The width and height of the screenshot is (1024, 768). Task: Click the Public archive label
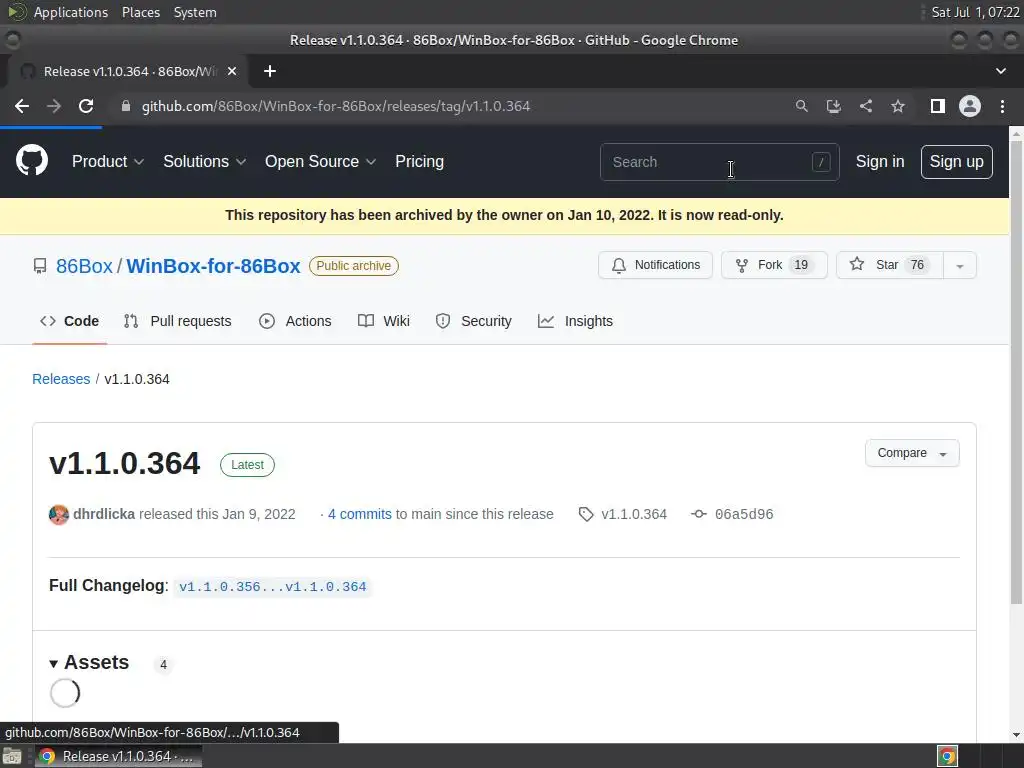(x=353, y=266)
